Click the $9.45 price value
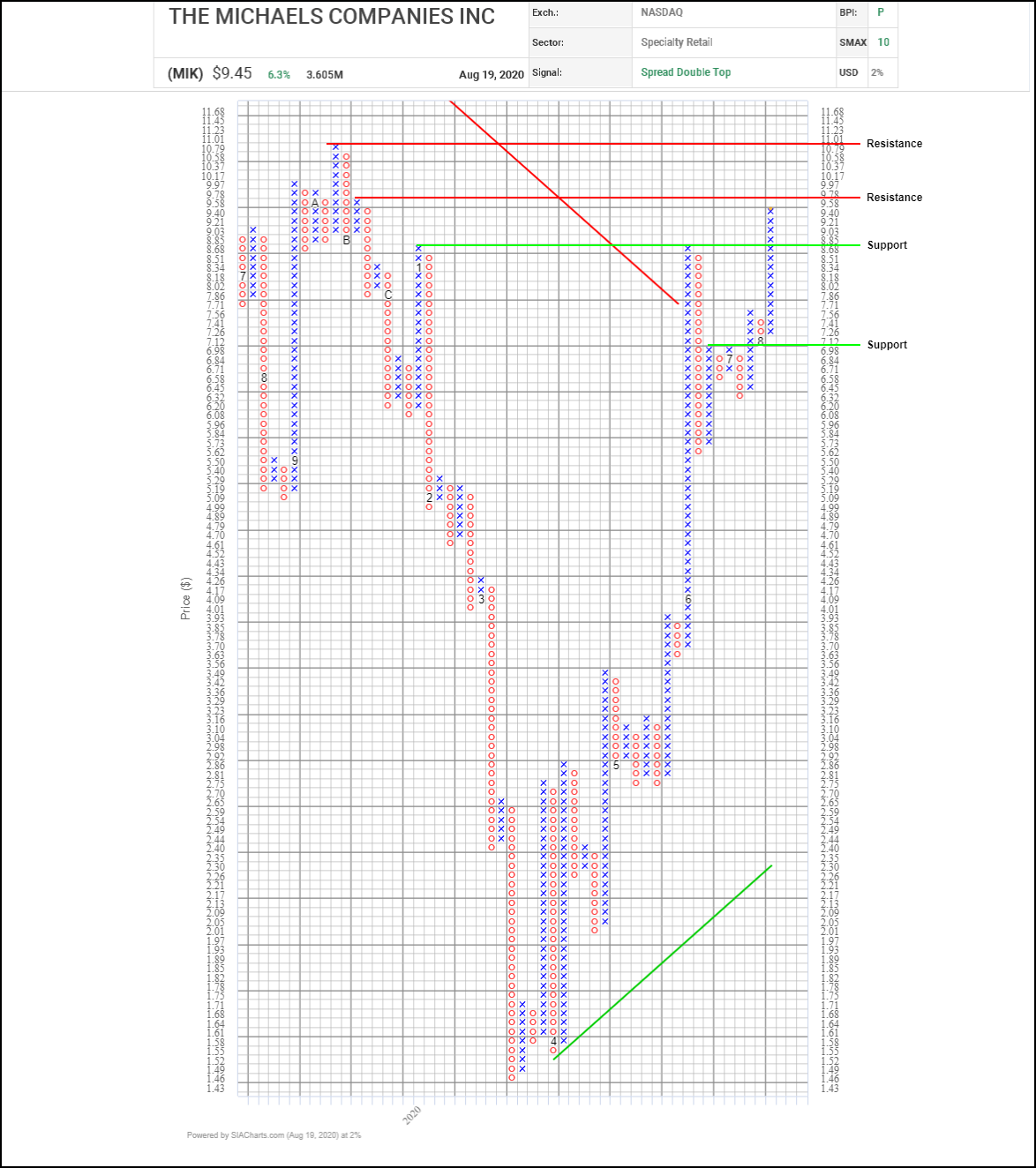This screenshot has width=1036, height=1168. (232, 74)
